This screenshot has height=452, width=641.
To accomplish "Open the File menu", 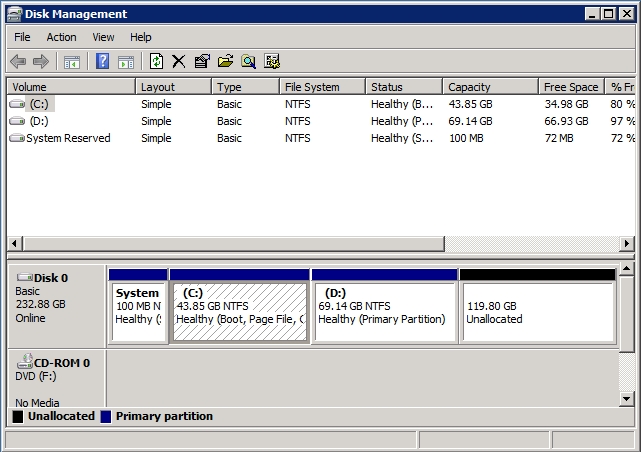I will click(22, 37).
